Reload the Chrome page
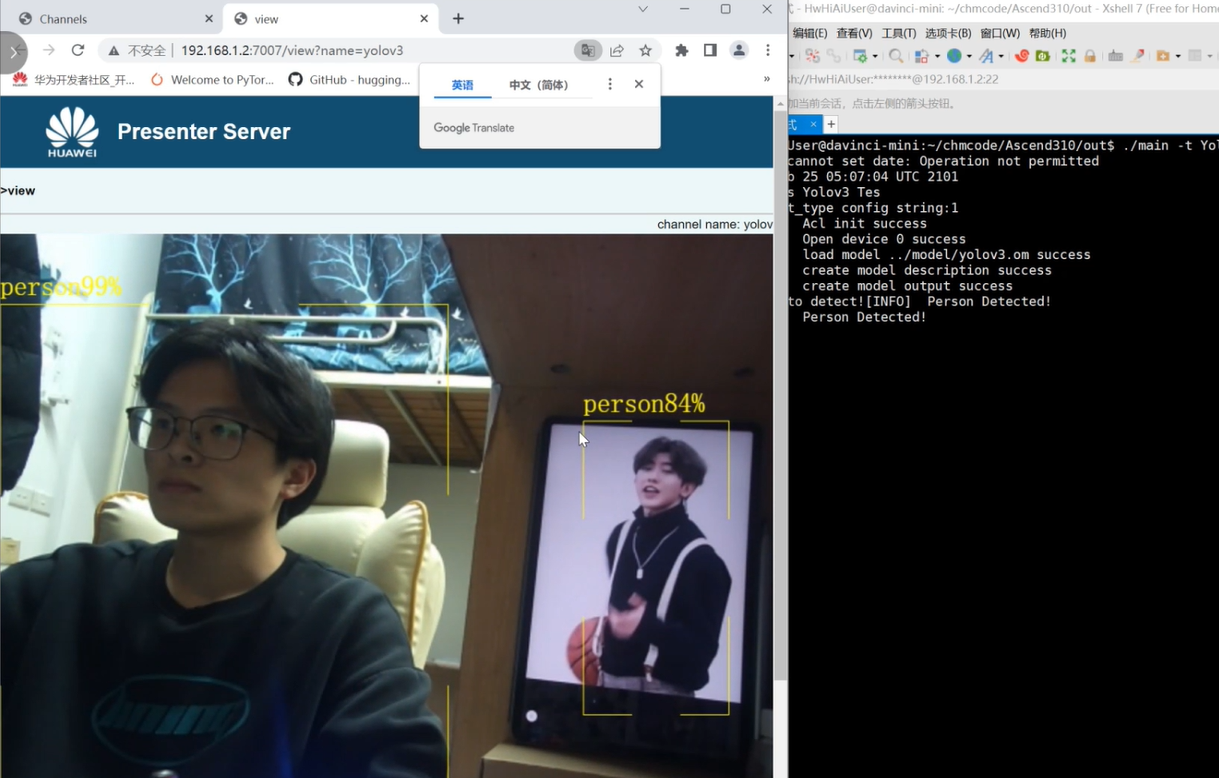 point(78,50)
